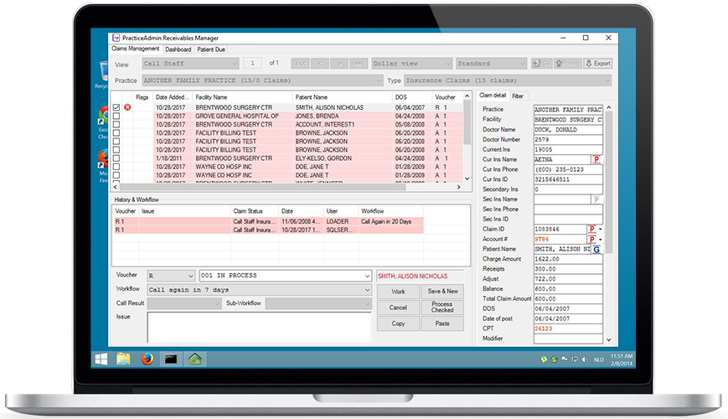
Task: Check the third BROWNE, JACKSON row checkbox
Action: 116,150
